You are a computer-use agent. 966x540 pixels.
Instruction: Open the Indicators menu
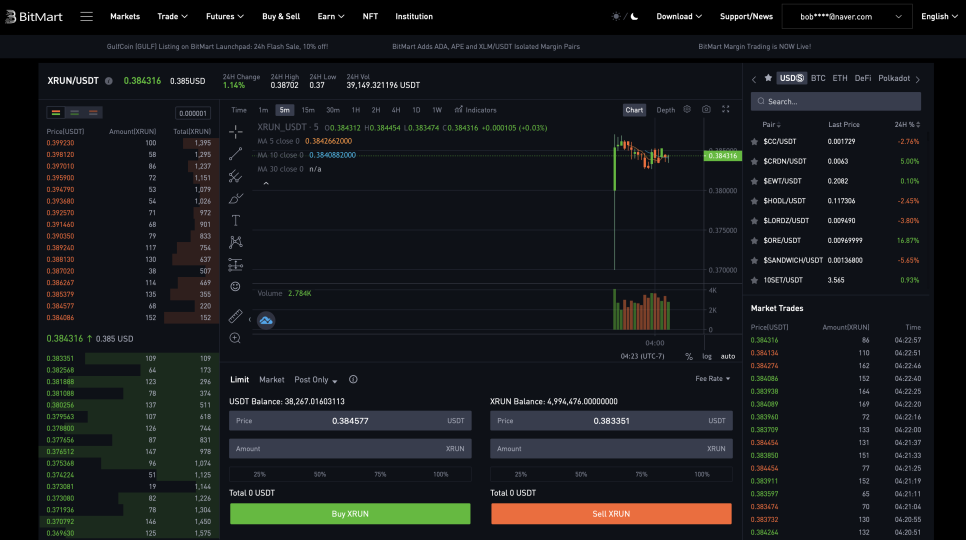click(475, 110)
